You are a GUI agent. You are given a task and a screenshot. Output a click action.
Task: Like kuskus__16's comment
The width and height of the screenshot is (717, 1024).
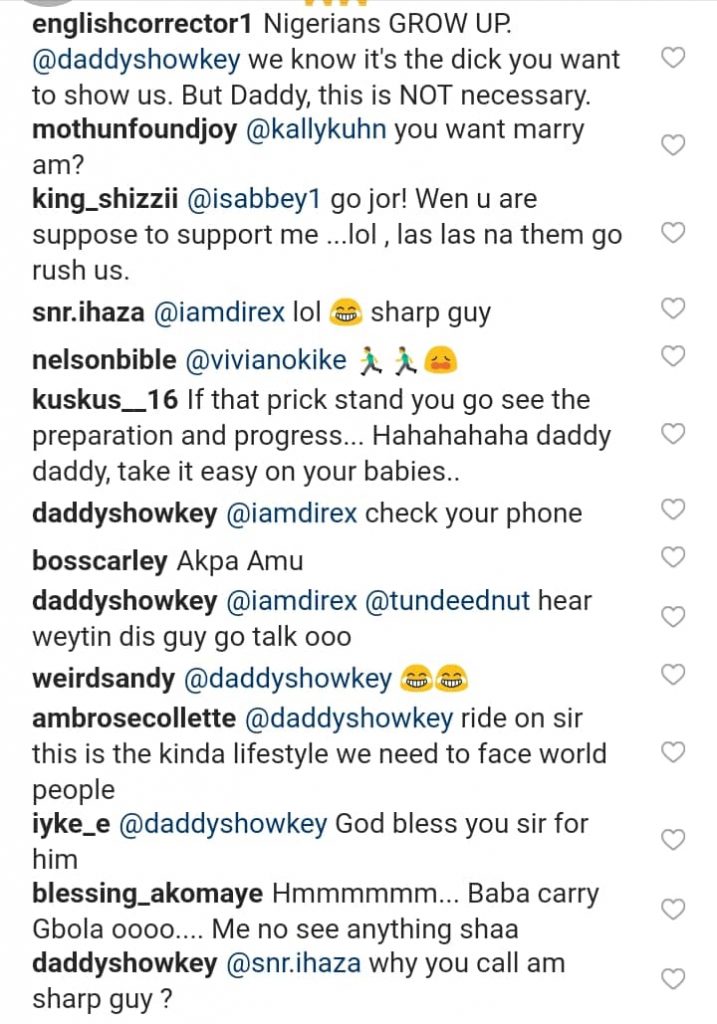point(674,433)
